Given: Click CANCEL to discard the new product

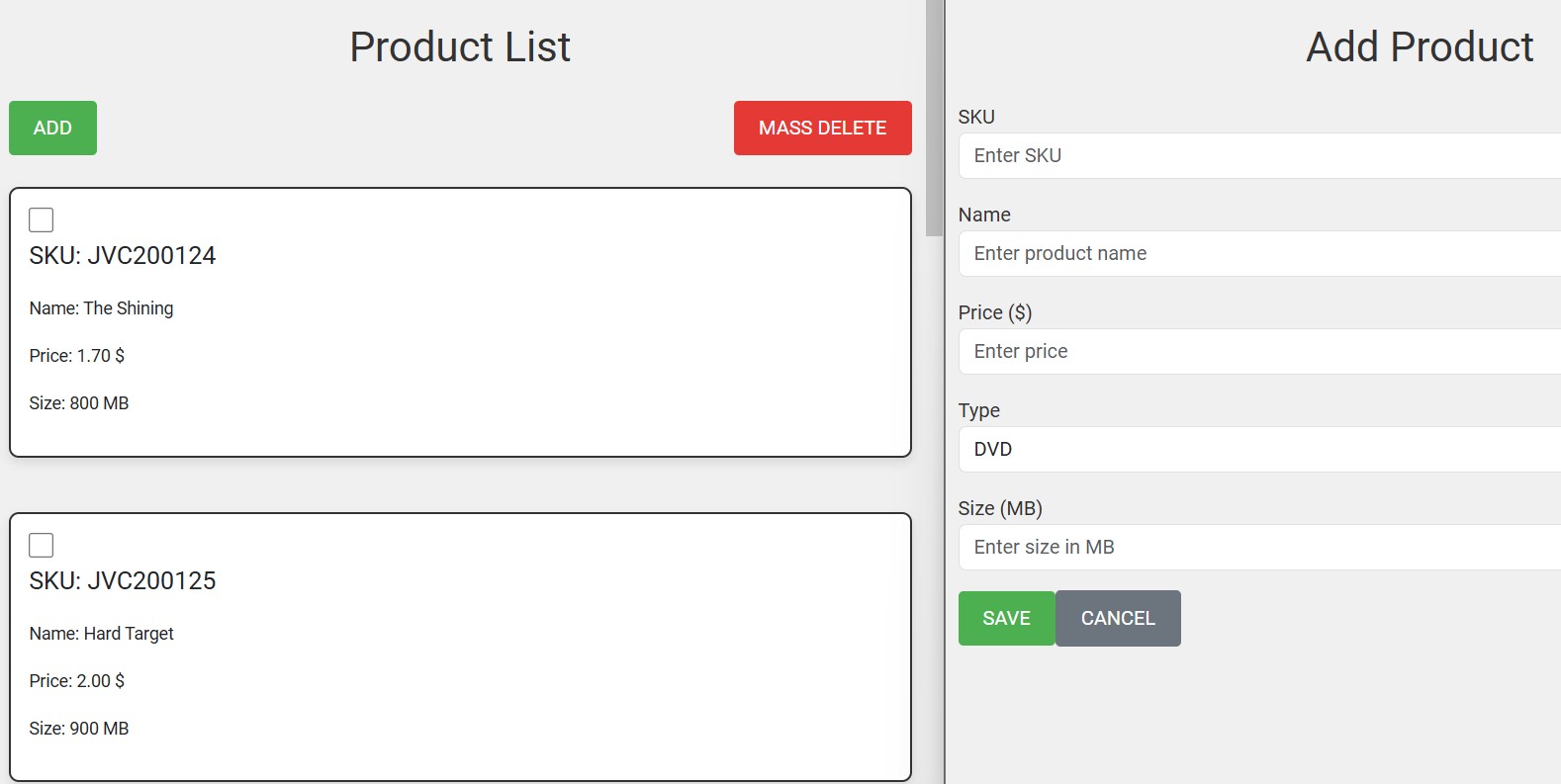Looking at the screenshot, I should (1118, 618).
